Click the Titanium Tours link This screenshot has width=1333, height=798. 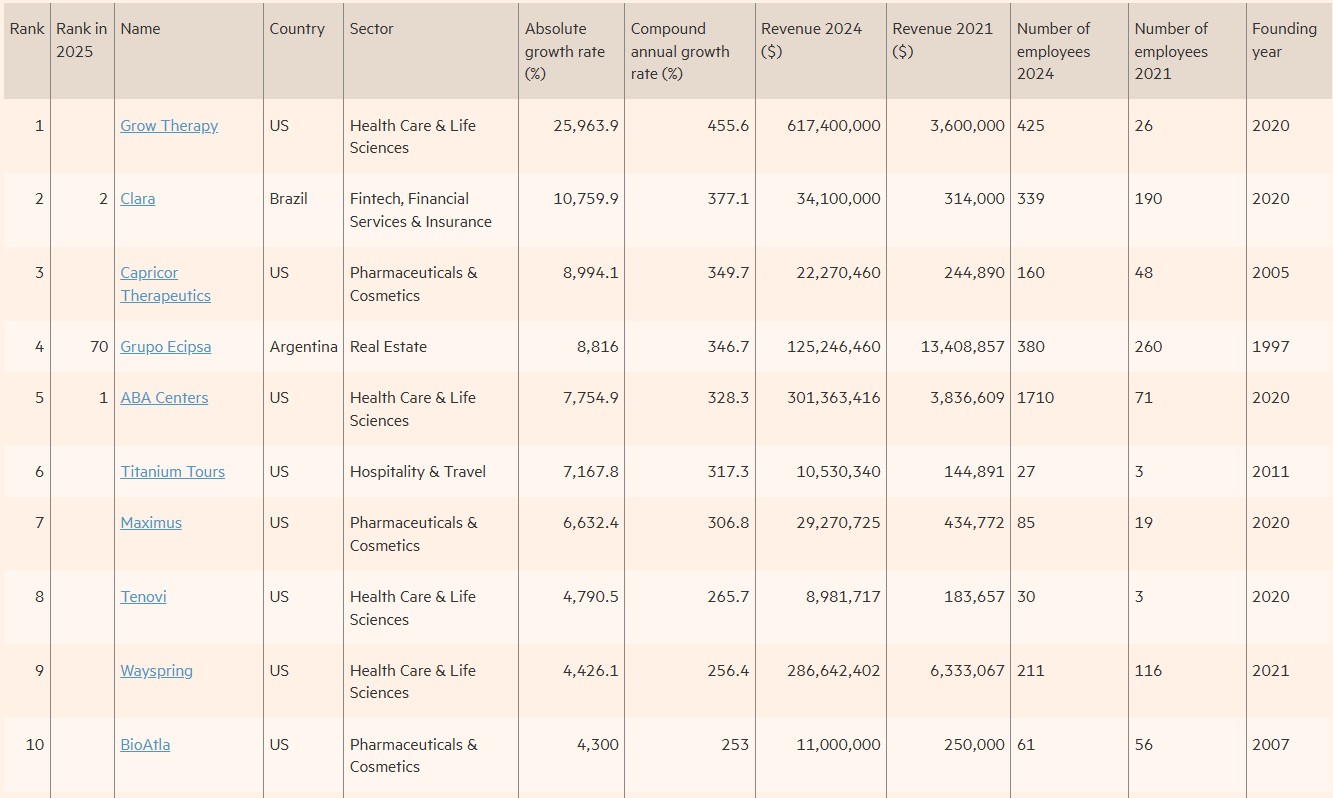click(x=172, y=472)
